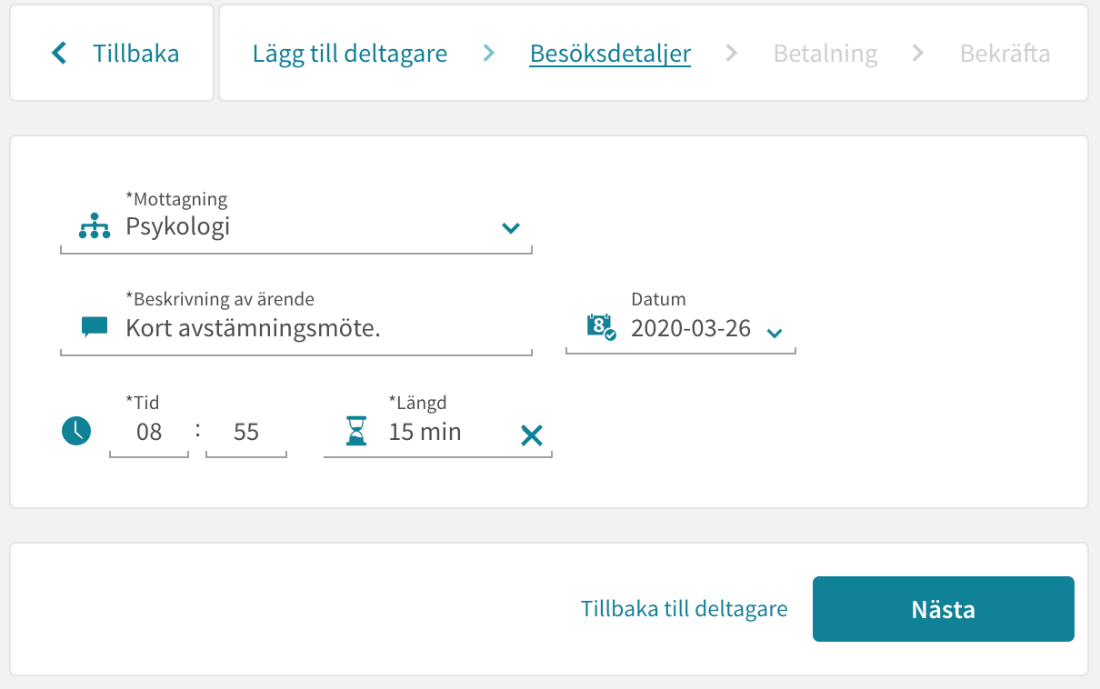Select the Besöksdetaljer step

pos(610,53)
